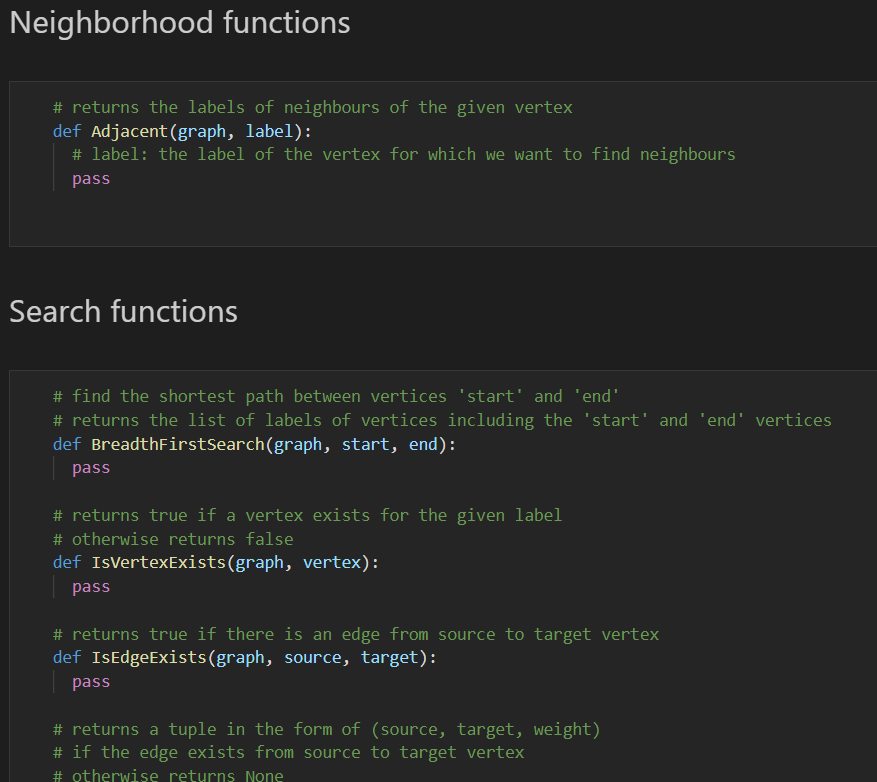Click the def keyword before IsEdgeExists
This screenshot has width=877, height=782.
tap(66, 657)
